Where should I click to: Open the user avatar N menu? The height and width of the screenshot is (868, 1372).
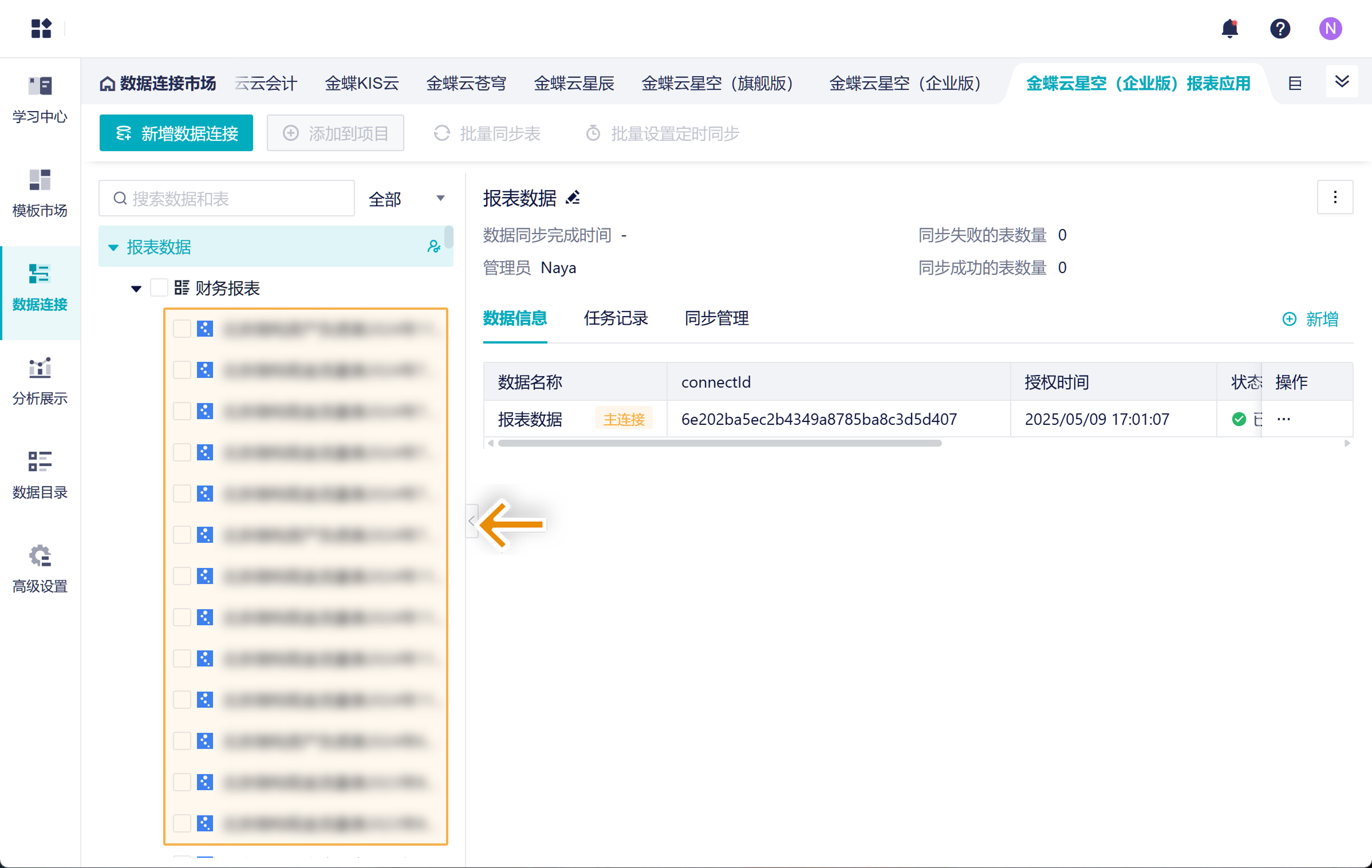coord(1330,29)
